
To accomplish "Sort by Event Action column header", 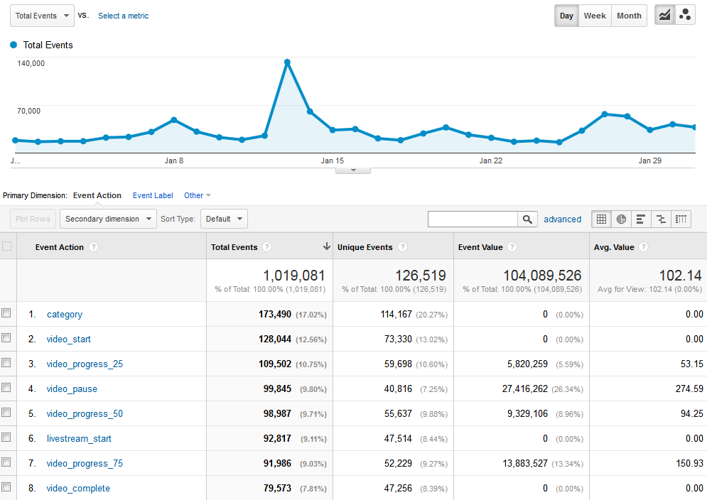I will 60,247.
